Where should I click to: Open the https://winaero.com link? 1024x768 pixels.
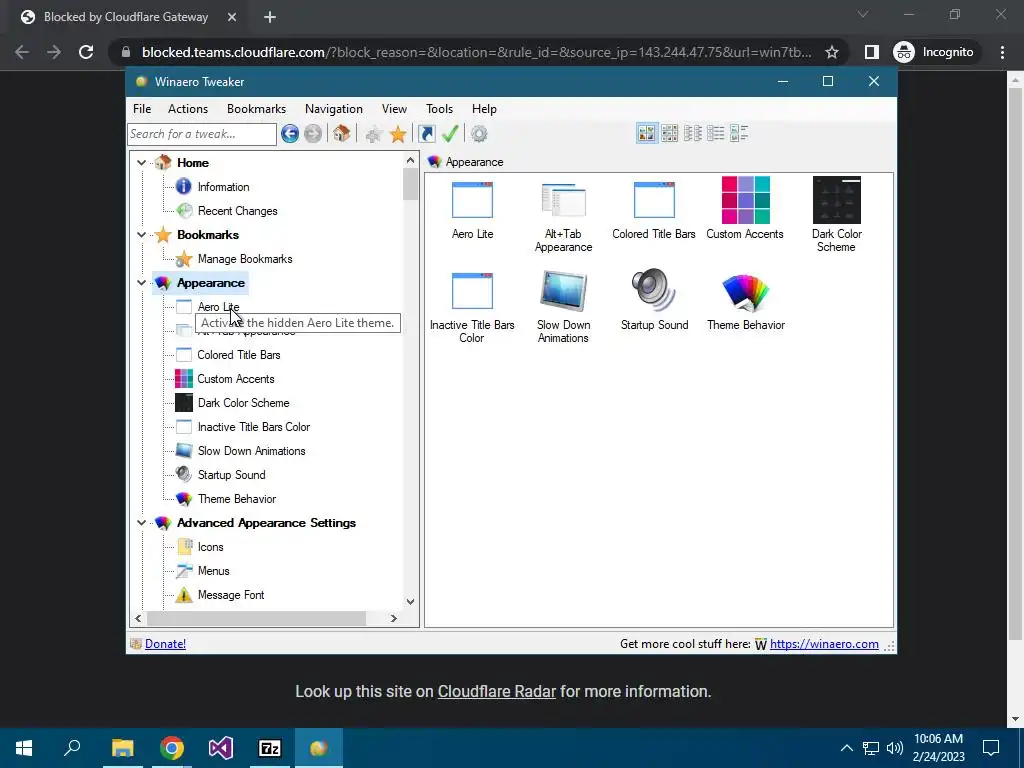(824, 644)
